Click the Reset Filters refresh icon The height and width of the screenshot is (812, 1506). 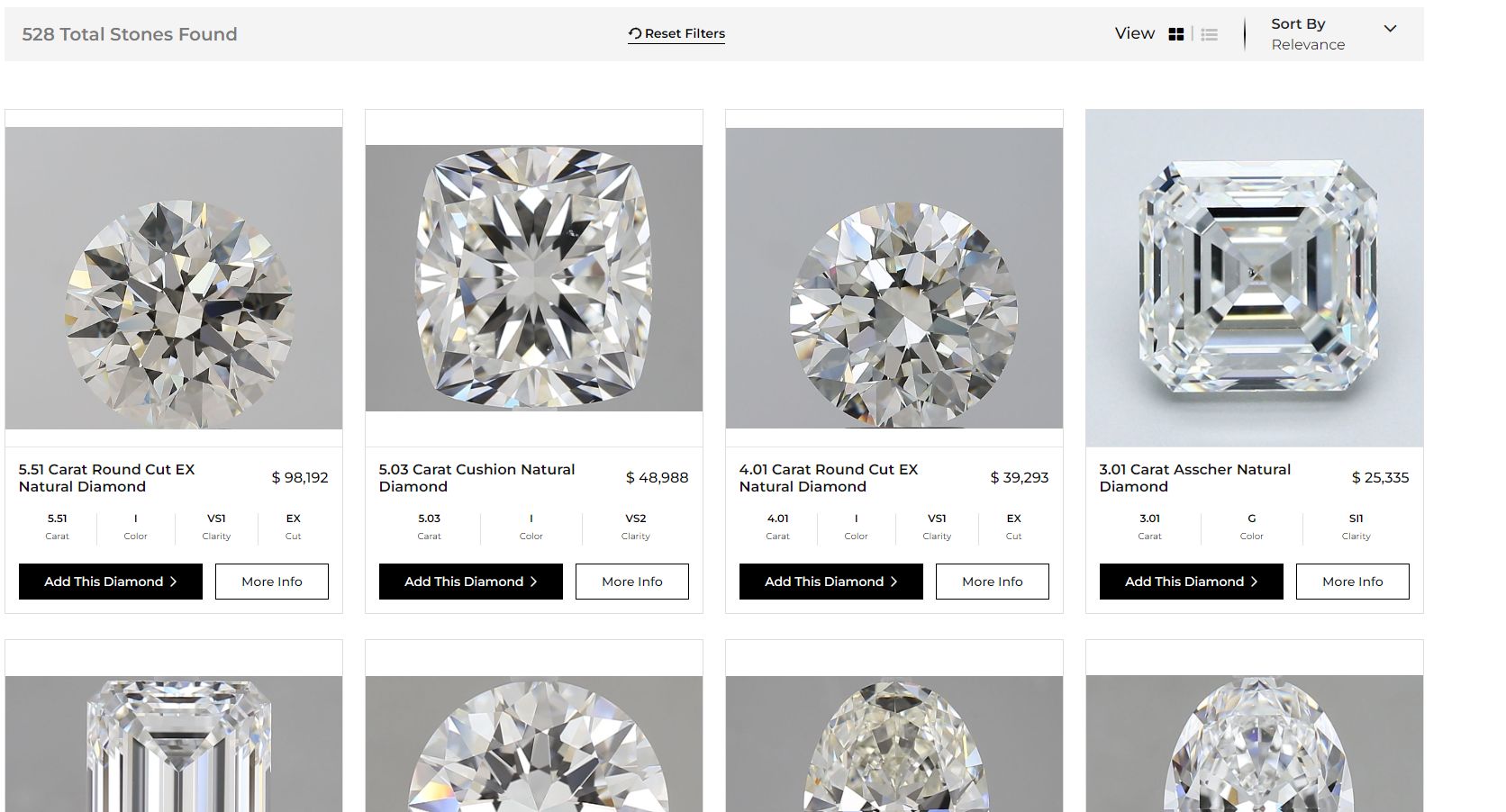click(x=635, y=33)
